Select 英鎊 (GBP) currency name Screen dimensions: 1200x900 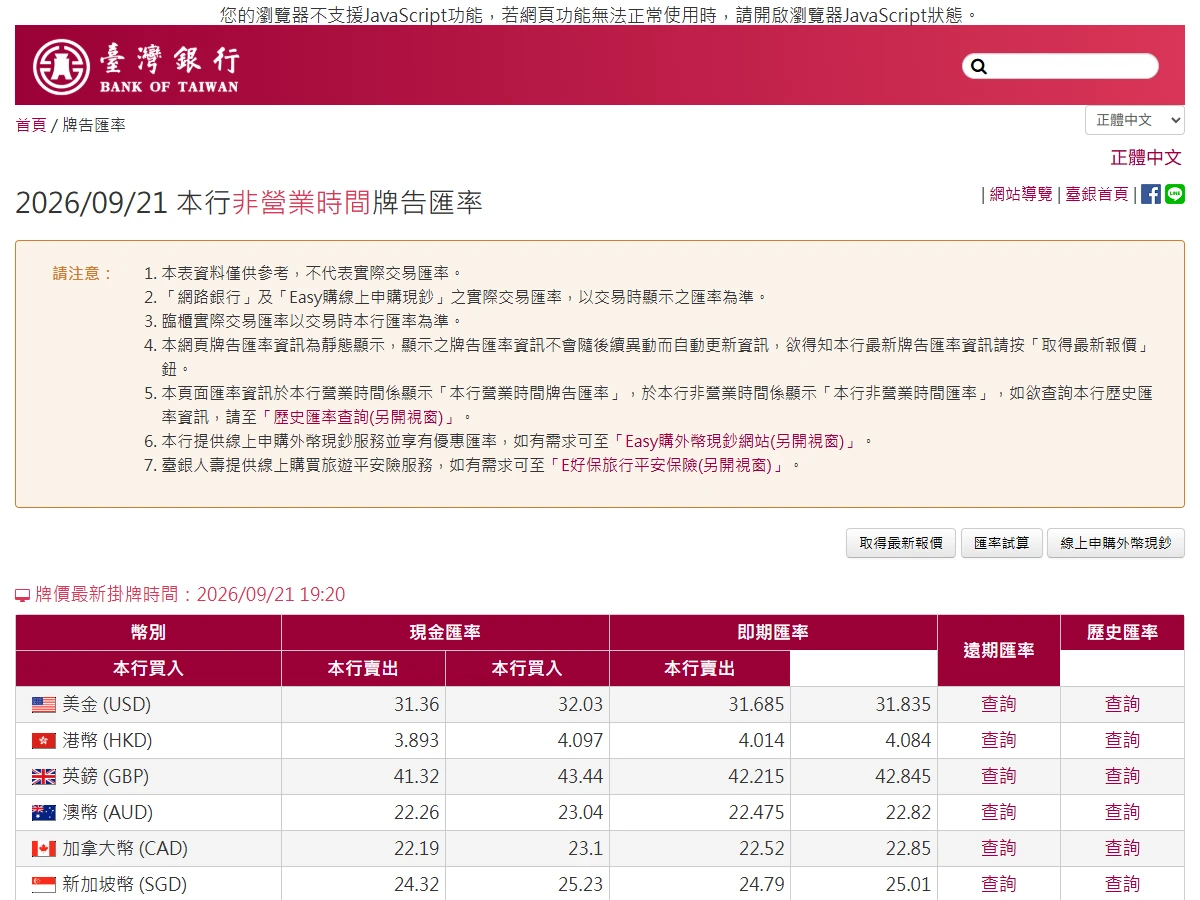[106, 776]
